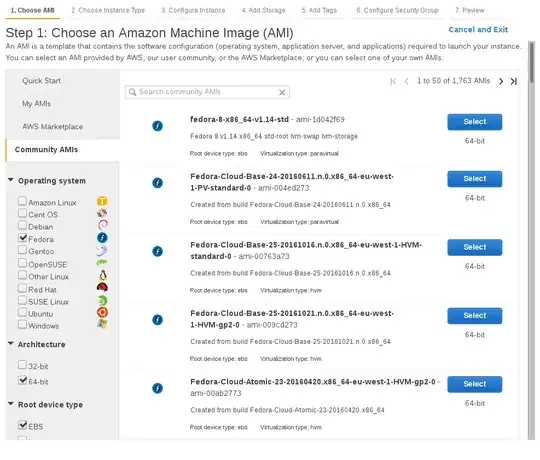The image size is (540, 460).
Task: Click Fedora icon for Fedora-Cloud-Base-25-20161016 AMI
Action: click(x=157, y=251)
